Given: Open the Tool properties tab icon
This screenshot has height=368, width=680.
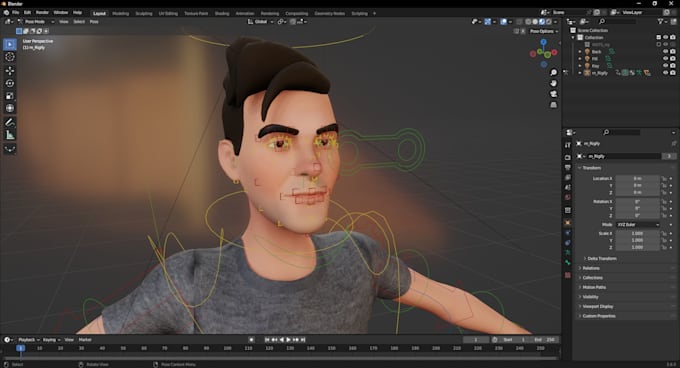Looking at the screenshot, I should (568, 145).
